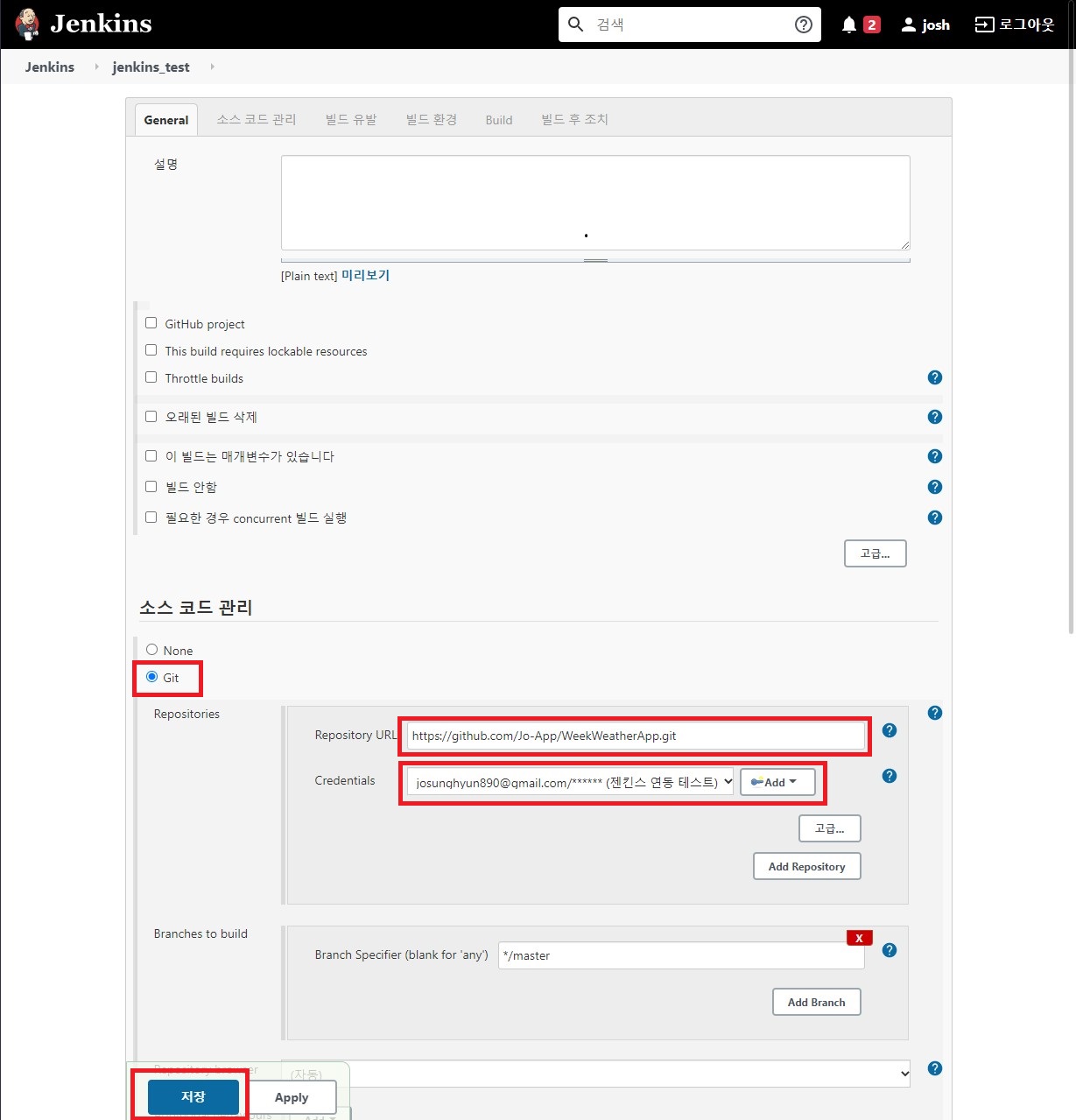Open the repository browser (자동) dropdown
This screenshot has width=1076, height=1120.
click(x=595, y=1074)
